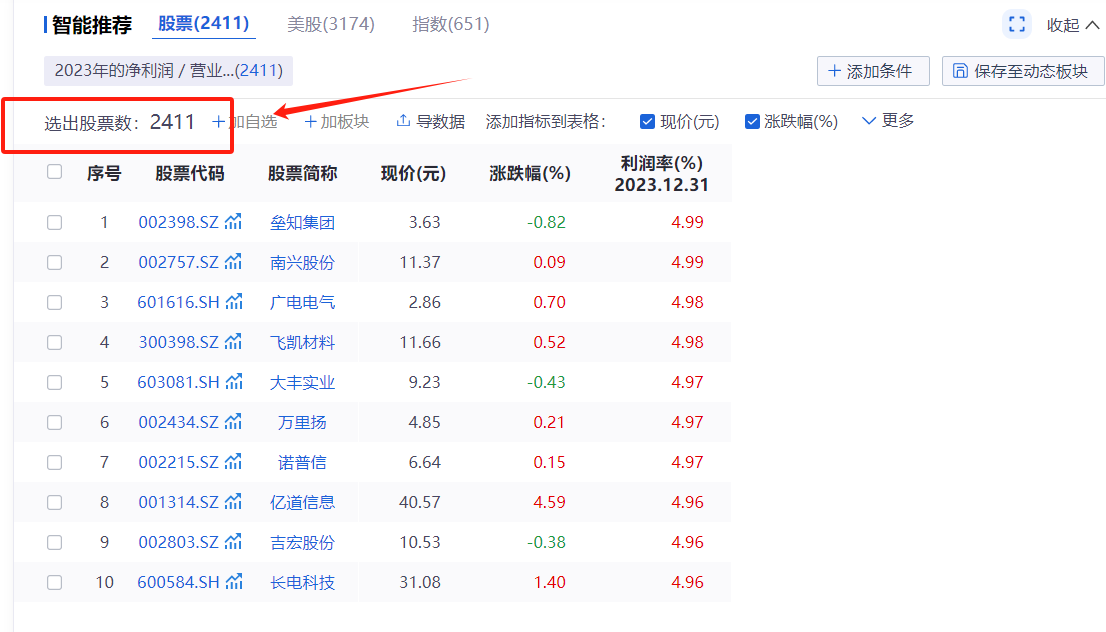Image resolution: width=1106 pixels, height=632 pixels.
Task: Open chart icon next to 002398.SZ
Action: click(233, 222)
